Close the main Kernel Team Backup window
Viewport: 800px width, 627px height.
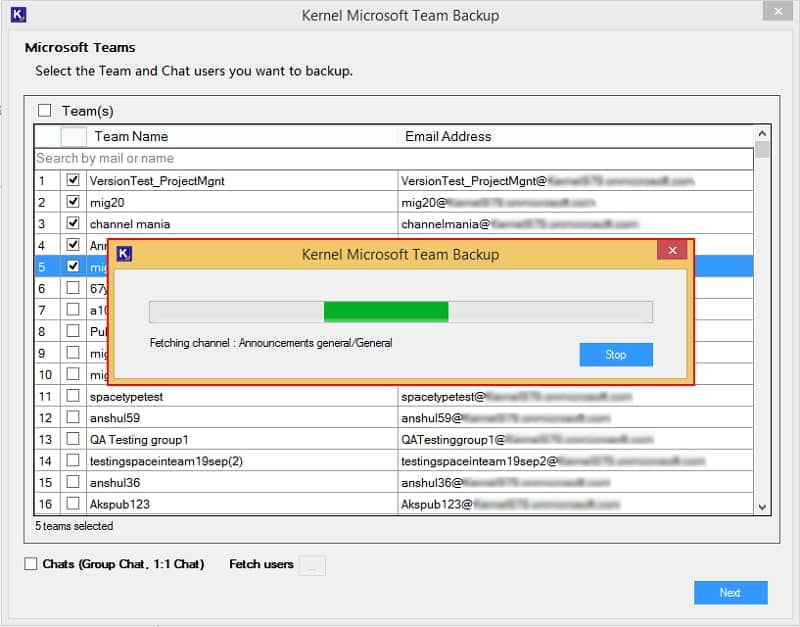[778, 11]
